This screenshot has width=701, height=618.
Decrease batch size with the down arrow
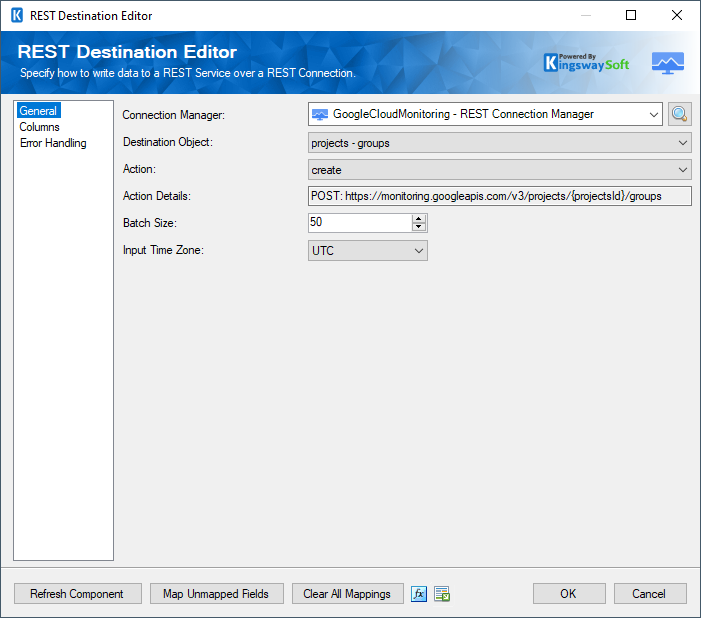click(x=418, y=227)
